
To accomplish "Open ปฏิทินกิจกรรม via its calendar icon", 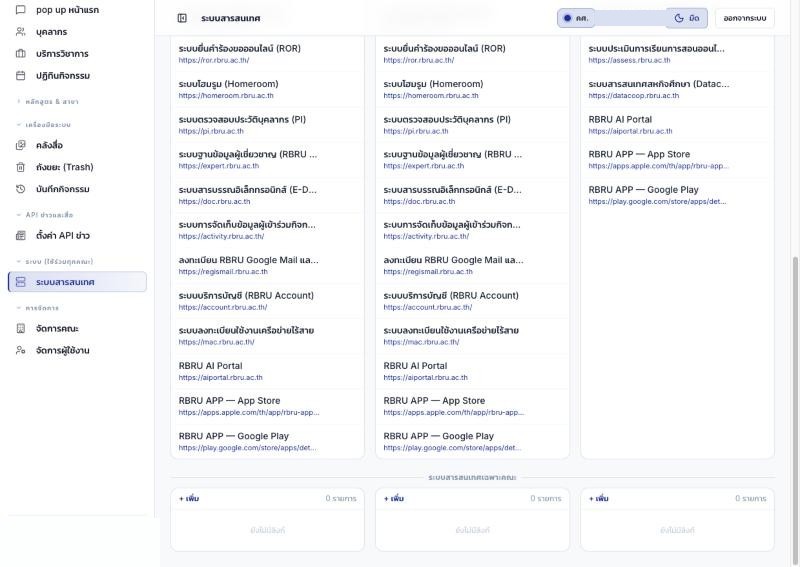I will [20, 76].
